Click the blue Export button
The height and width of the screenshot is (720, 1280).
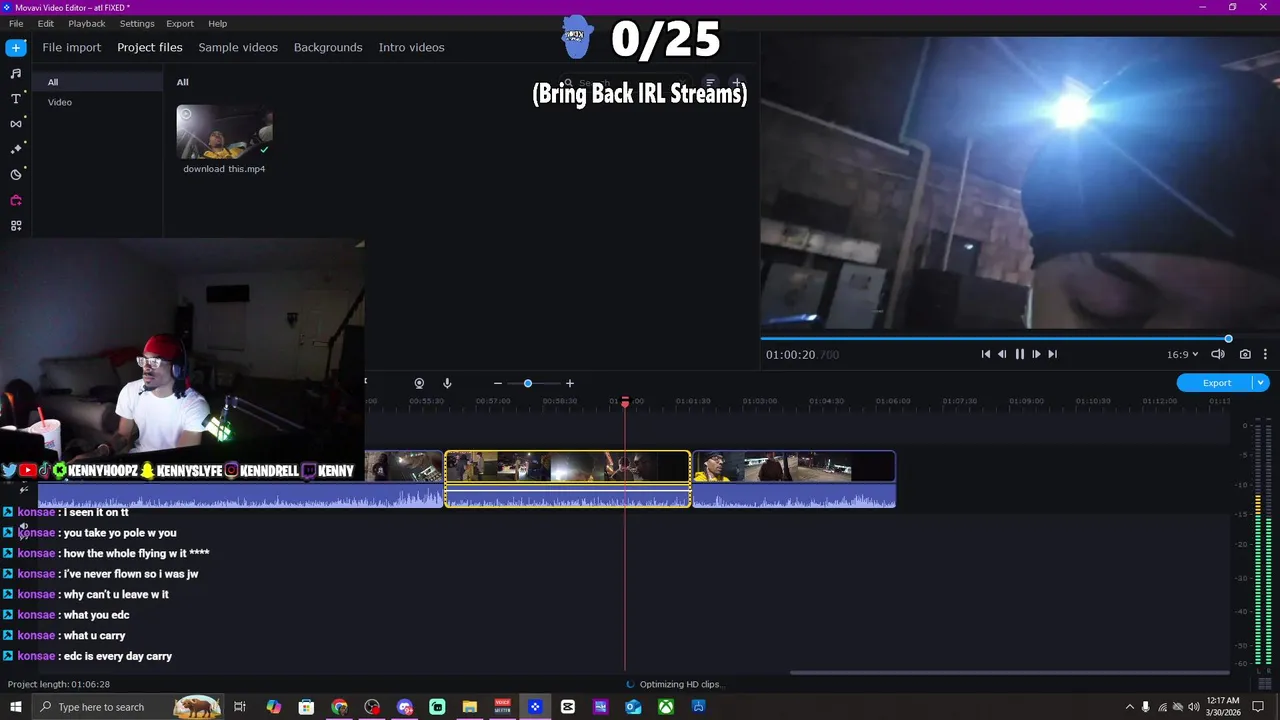[x=1215, y=383]
